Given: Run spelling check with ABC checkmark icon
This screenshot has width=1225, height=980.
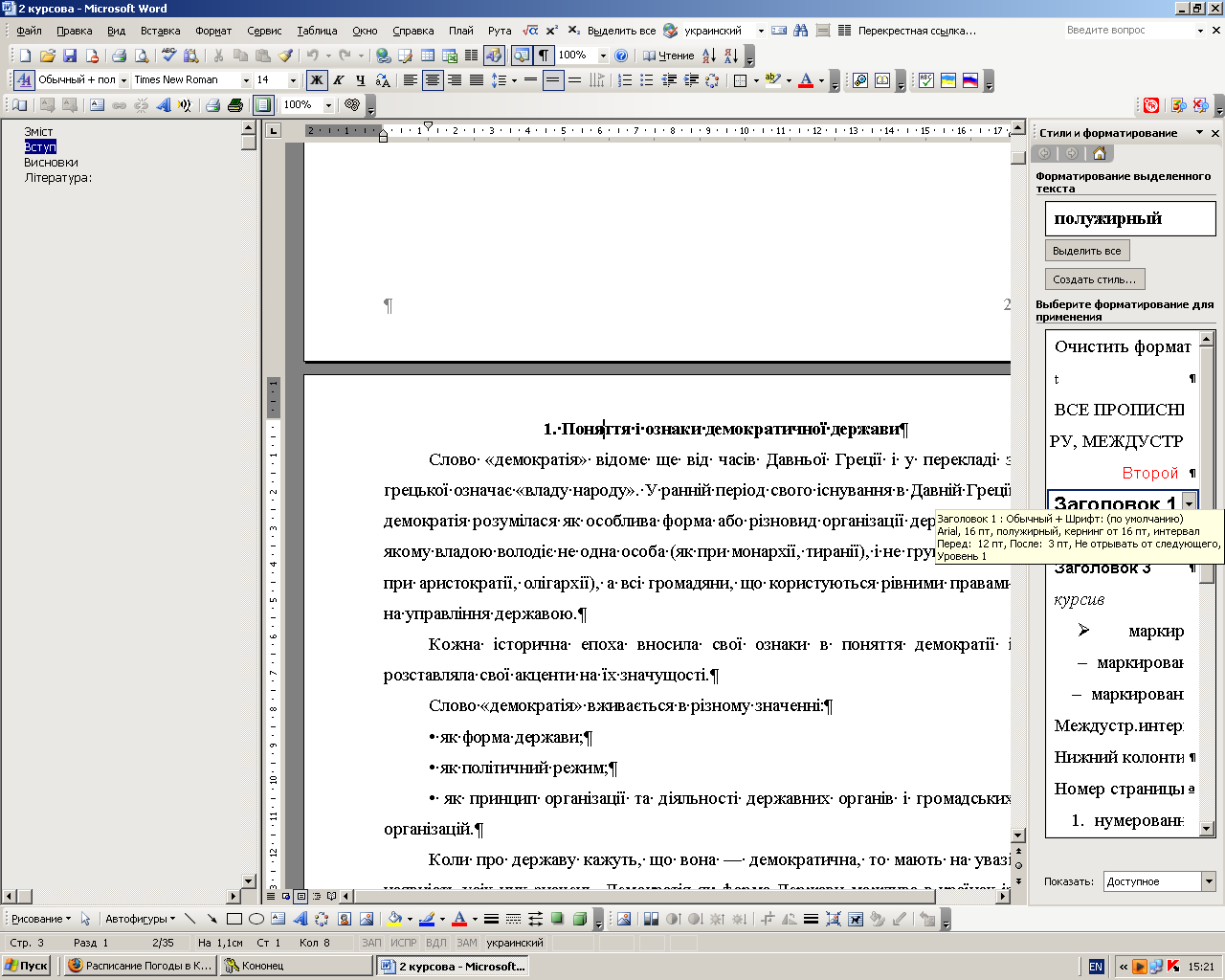Looking at the screenshot, I should [x=169, y=56].
